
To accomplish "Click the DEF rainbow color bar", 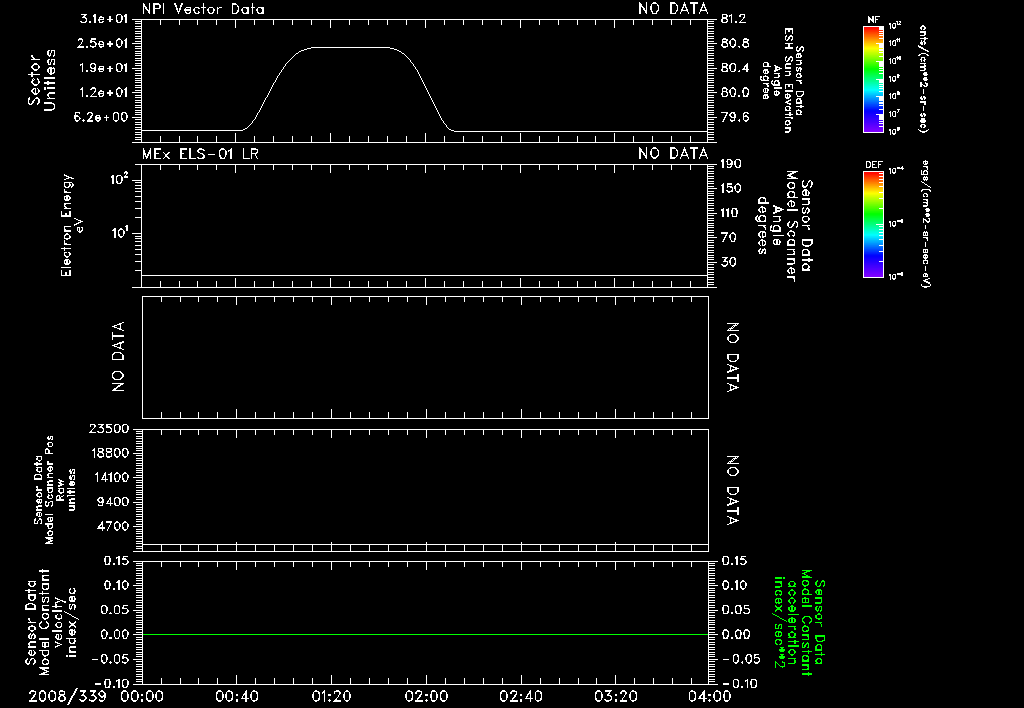I will (x=873, y=224).
